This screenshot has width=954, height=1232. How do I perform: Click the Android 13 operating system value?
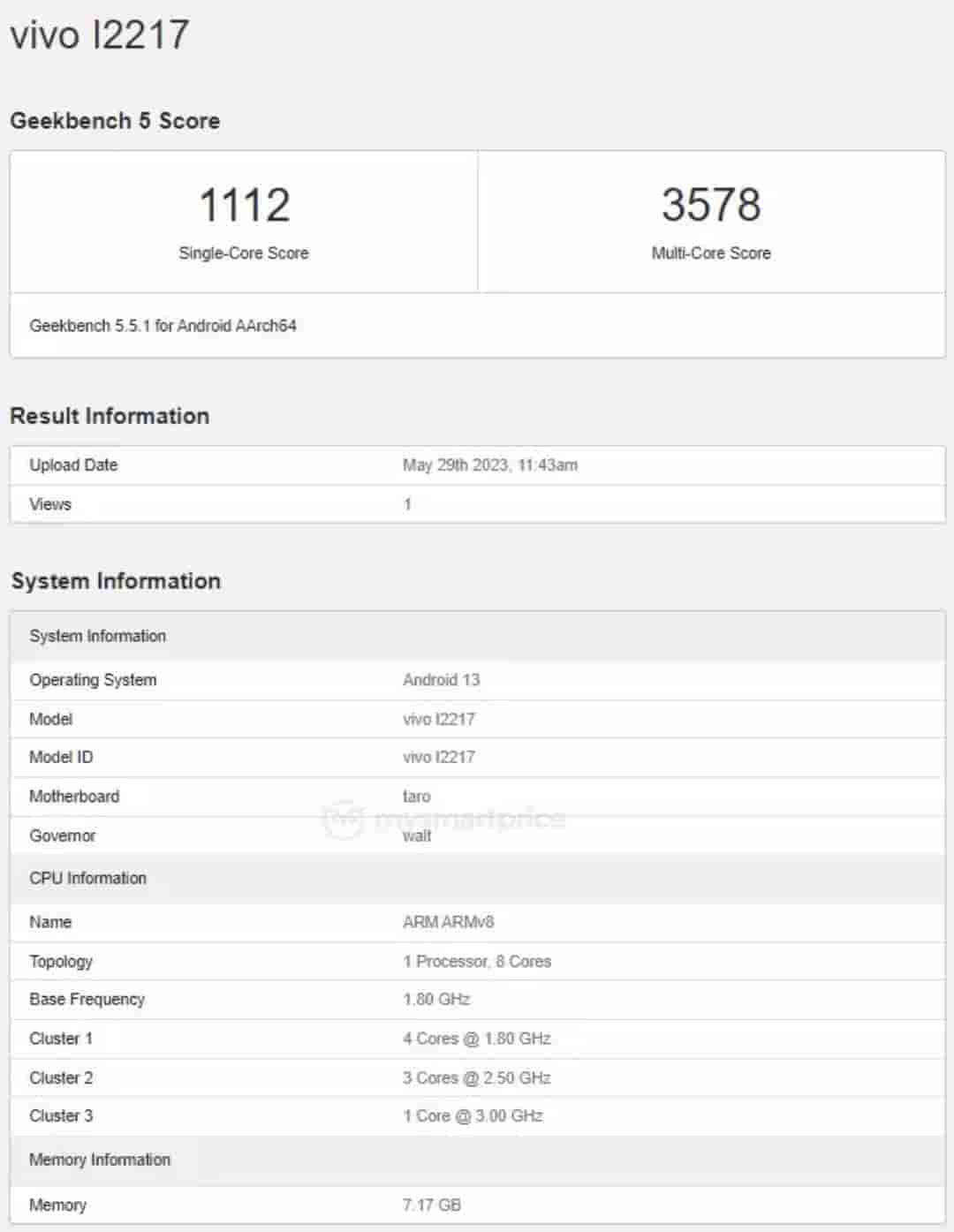point(441,680)
